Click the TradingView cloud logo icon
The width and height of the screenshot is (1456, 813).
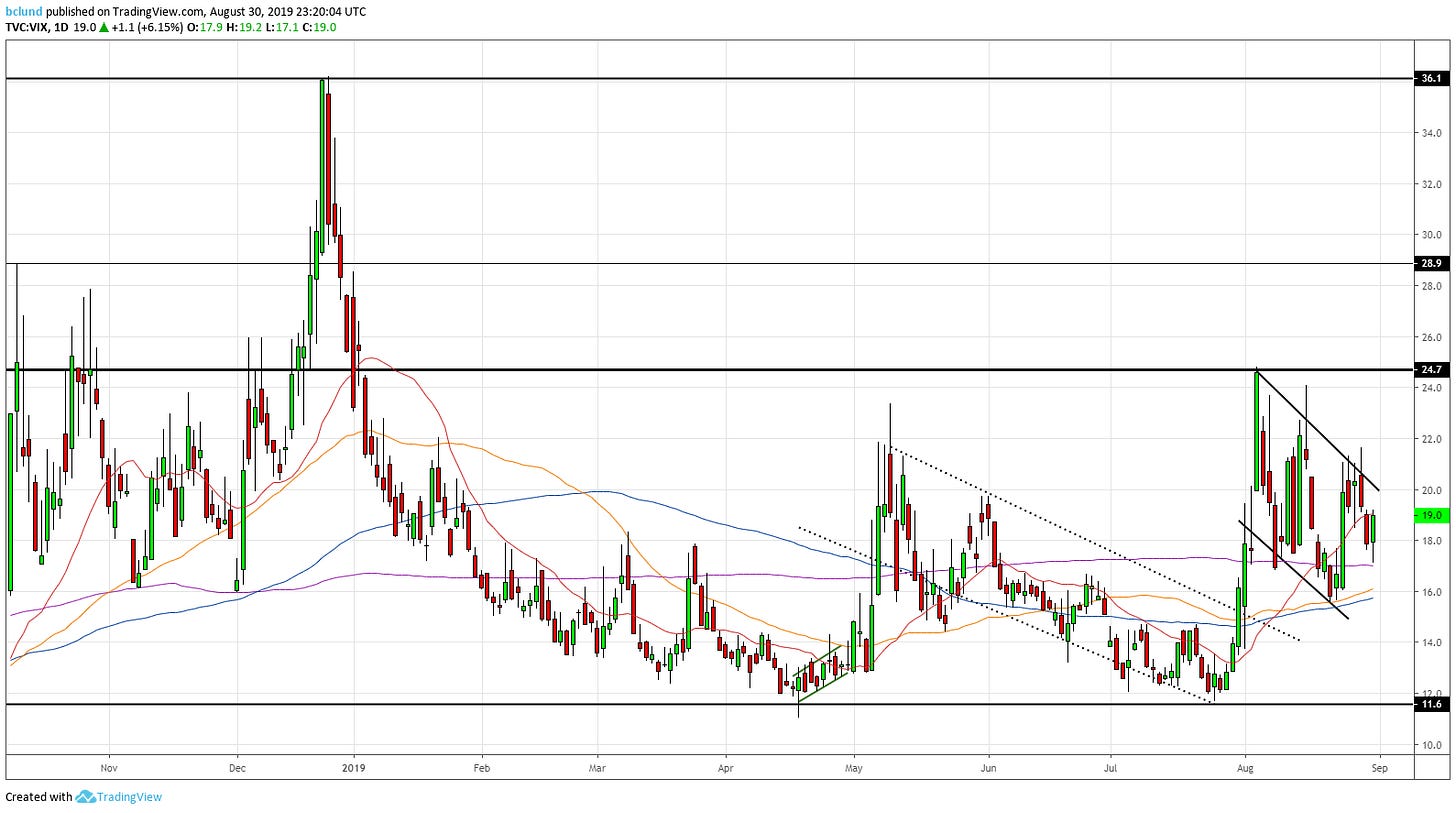[x=85, y=797]
